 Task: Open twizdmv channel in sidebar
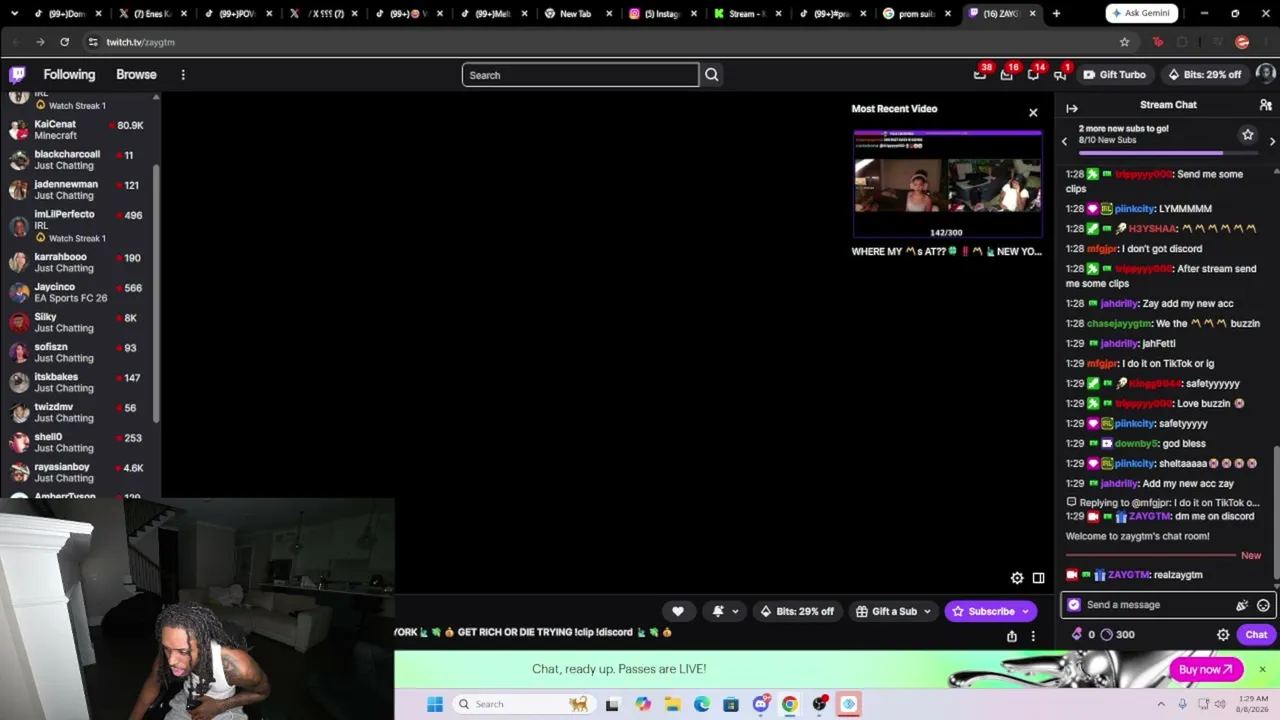pyautogui.click(x=80, y=412)
